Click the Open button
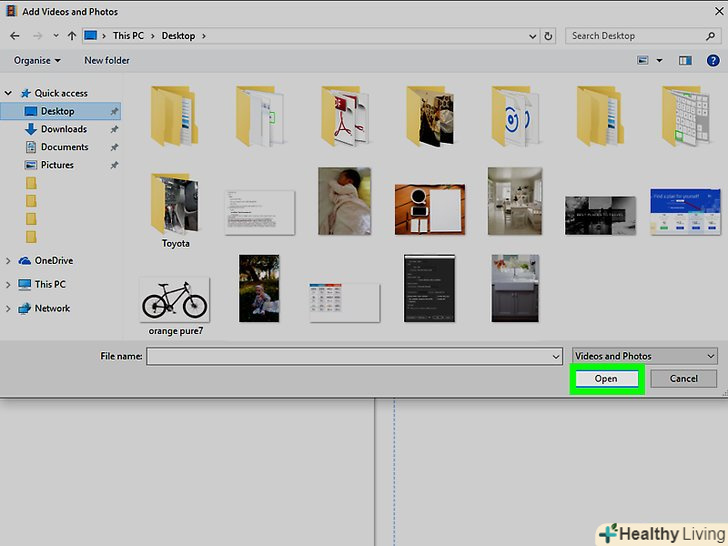 tap(606, 379)
